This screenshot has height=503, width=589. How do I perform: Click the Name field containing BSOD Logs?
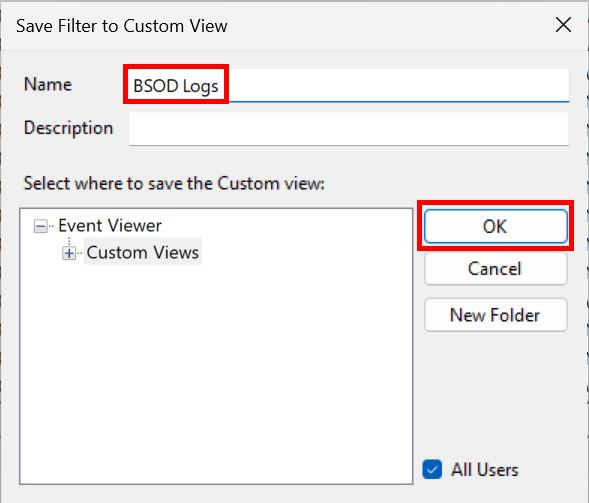point(349,86)
